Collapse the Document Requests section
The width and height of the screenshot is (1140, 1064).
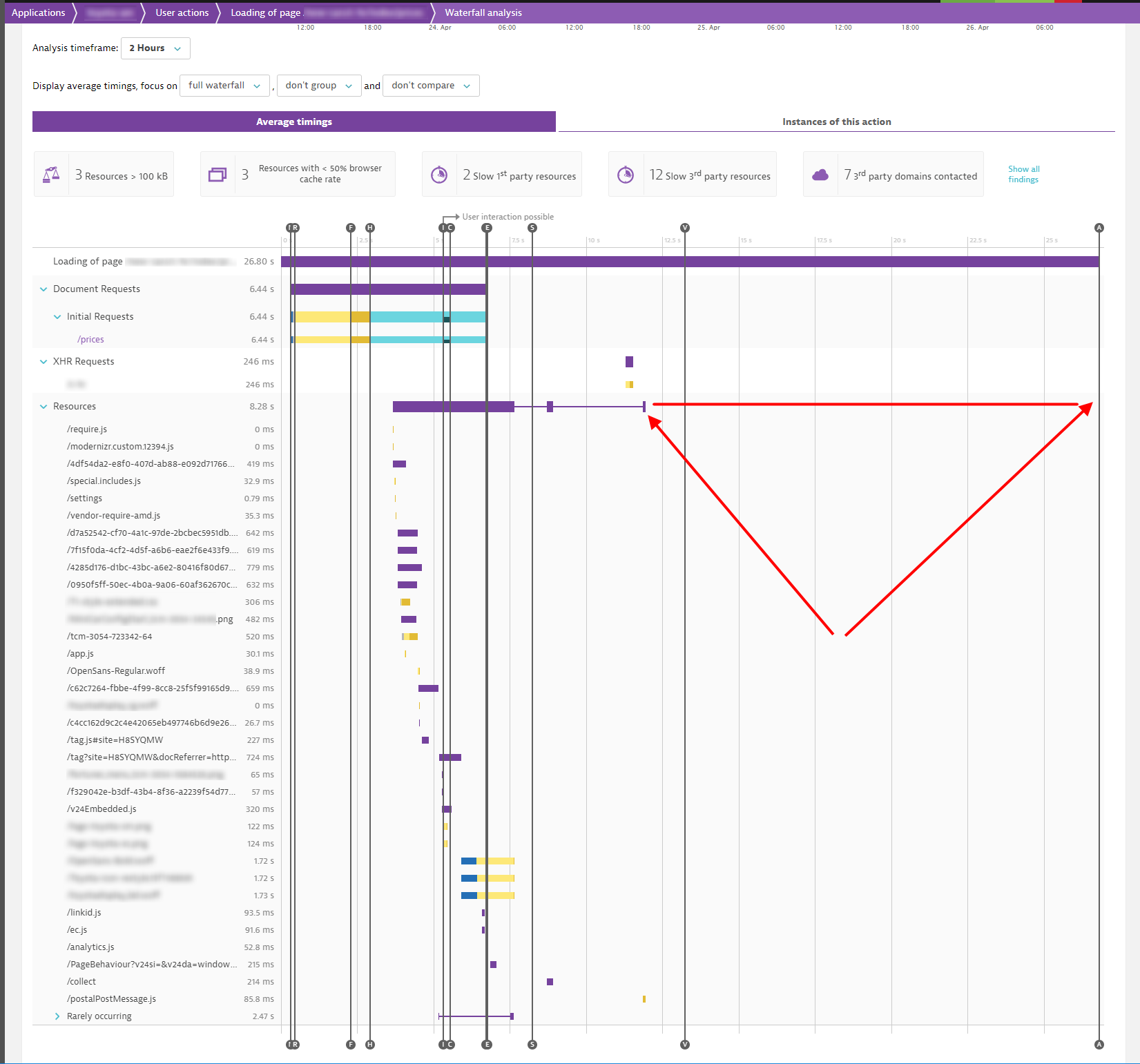[x=44, y=289]
